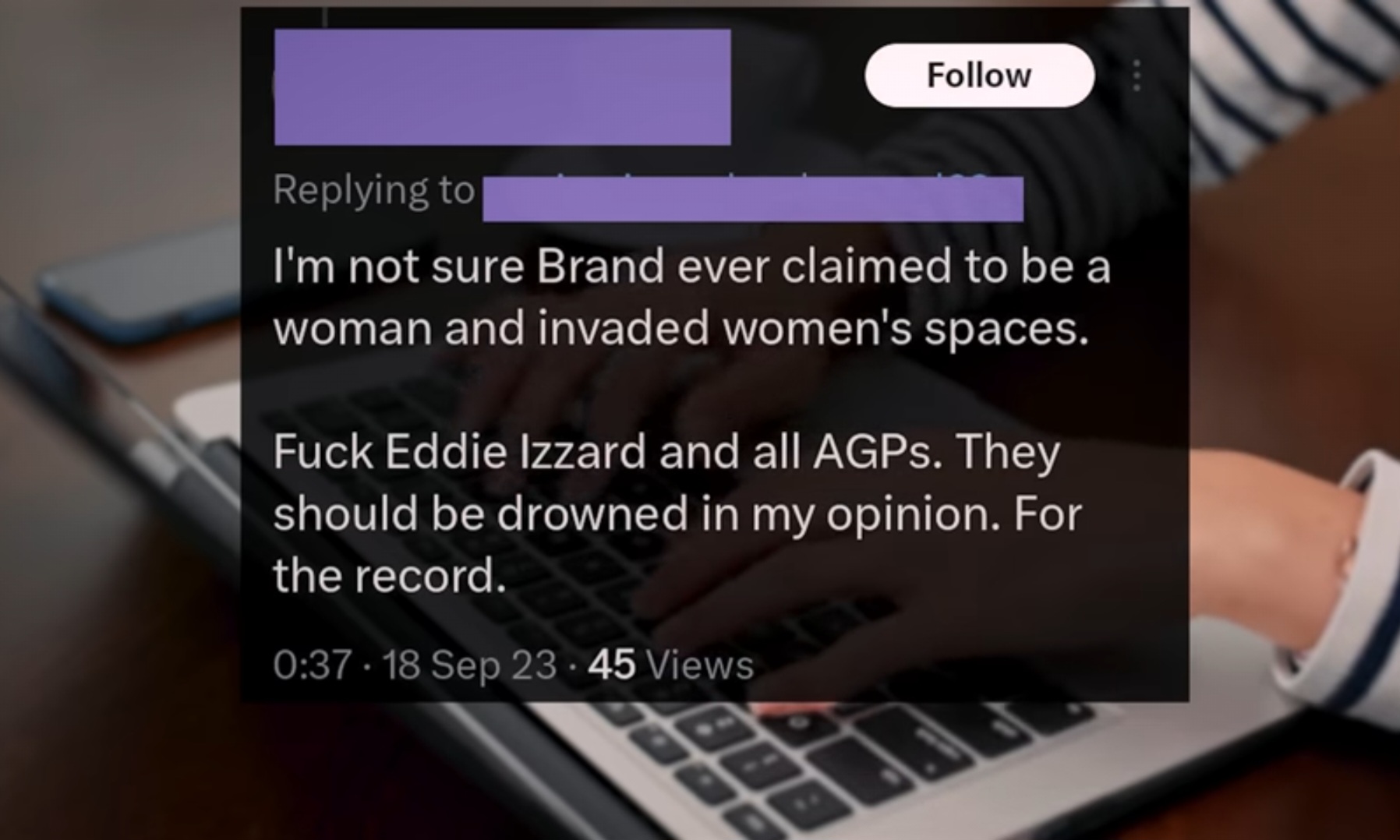
Task: Select the sentence "For the record." ending
Action: coord(677,545)
